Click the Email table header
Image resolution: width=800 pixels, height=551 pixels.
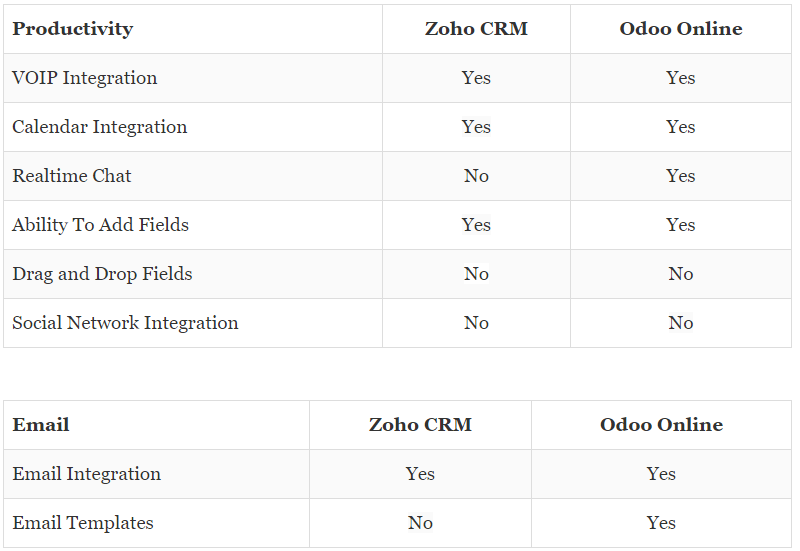pyautogui.click(x=41, y=425)
